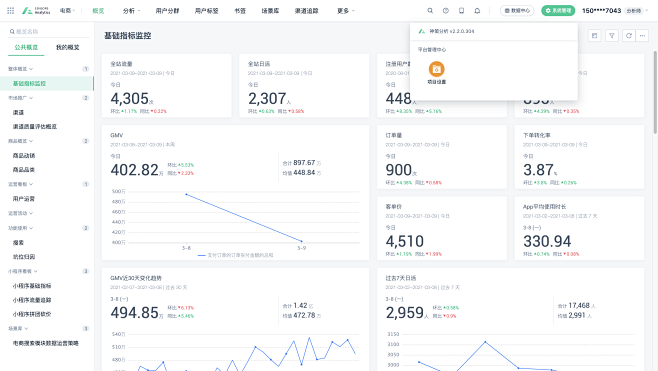Click the 数据中心 button
This screenshot has height=371, width=658.
click(517, 10)
